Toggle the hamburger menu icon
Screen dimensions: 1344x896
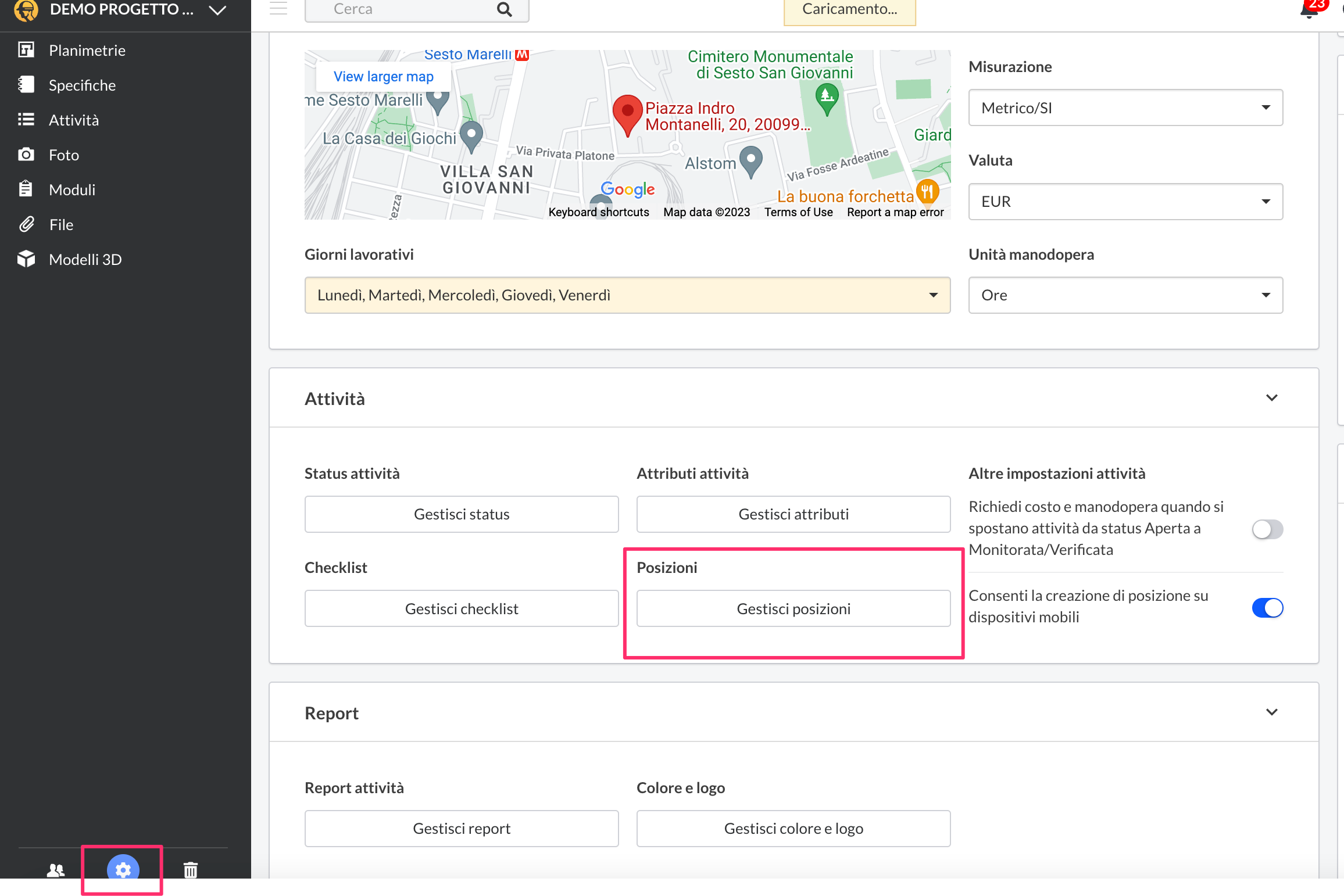coord(278,8)
